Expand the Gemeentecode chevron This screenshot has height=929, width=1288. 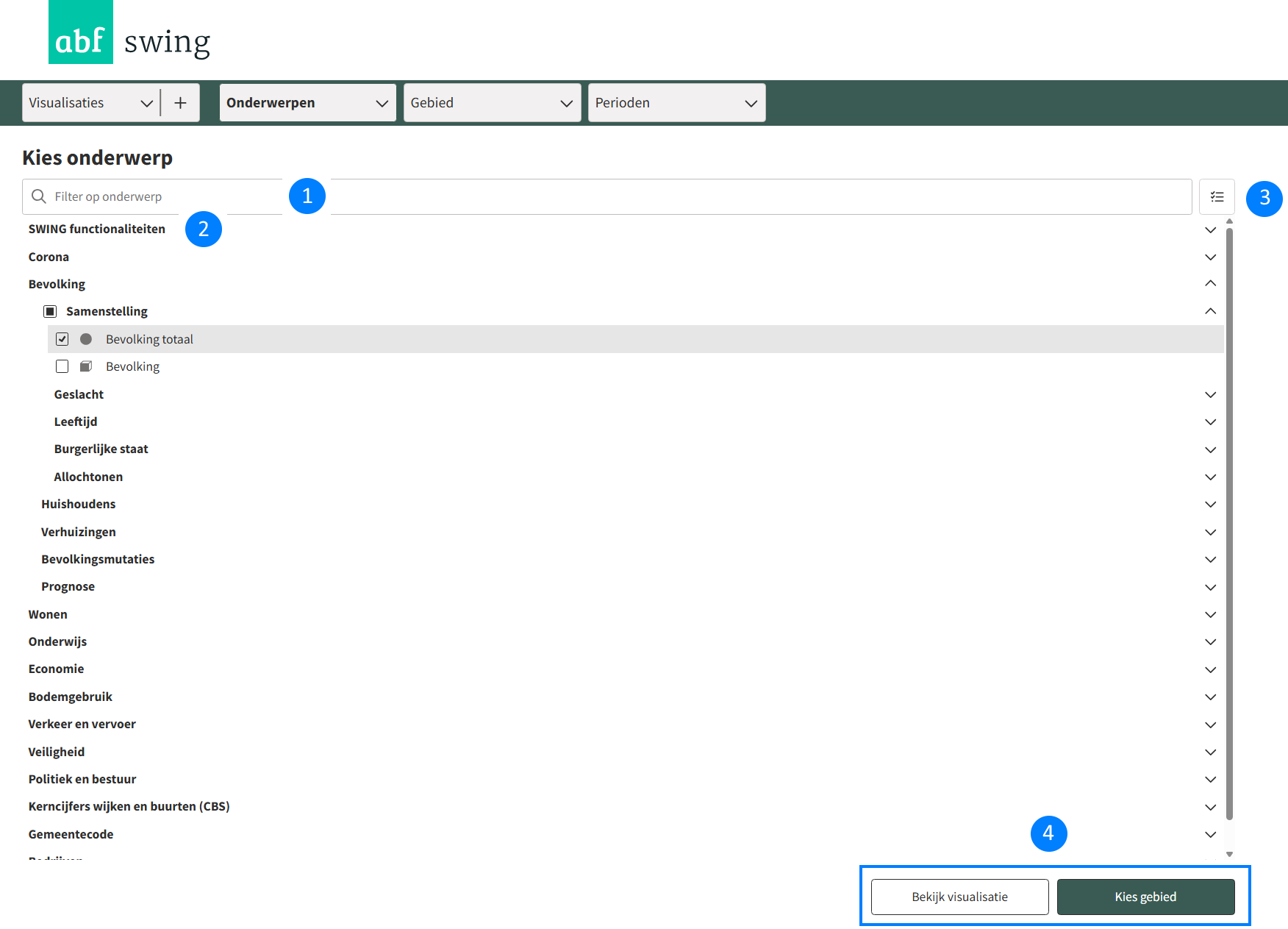coord(1210,834)
